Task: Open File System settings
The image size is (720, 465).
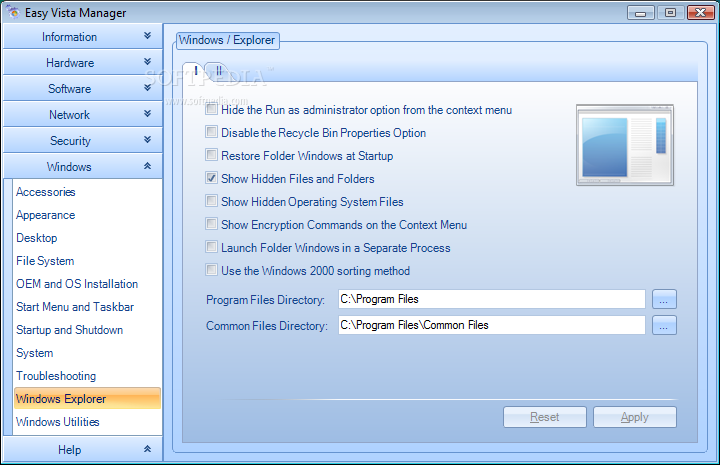Action: pos(45,261)
